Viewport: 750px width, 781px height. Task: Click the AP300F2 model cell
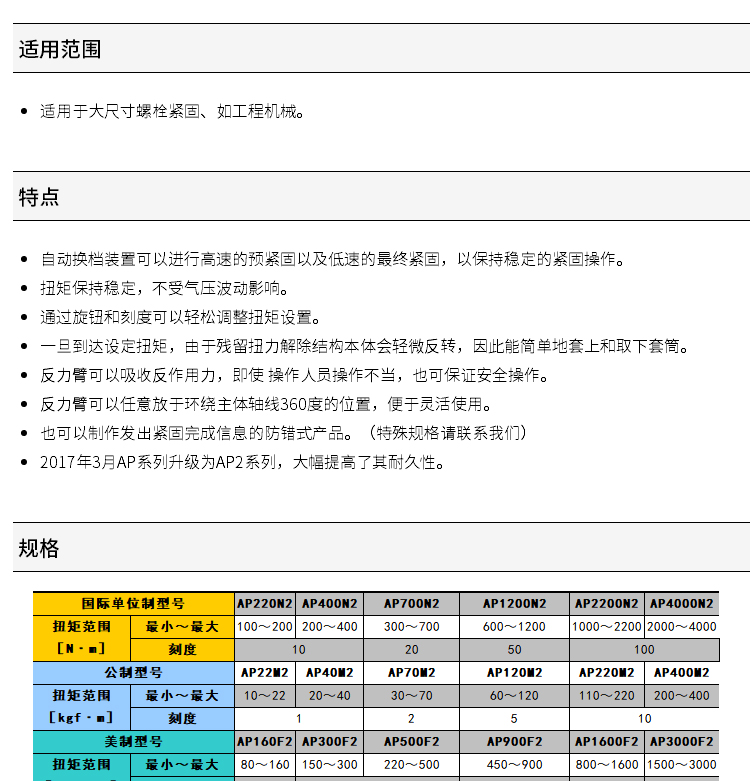point(330,742)
